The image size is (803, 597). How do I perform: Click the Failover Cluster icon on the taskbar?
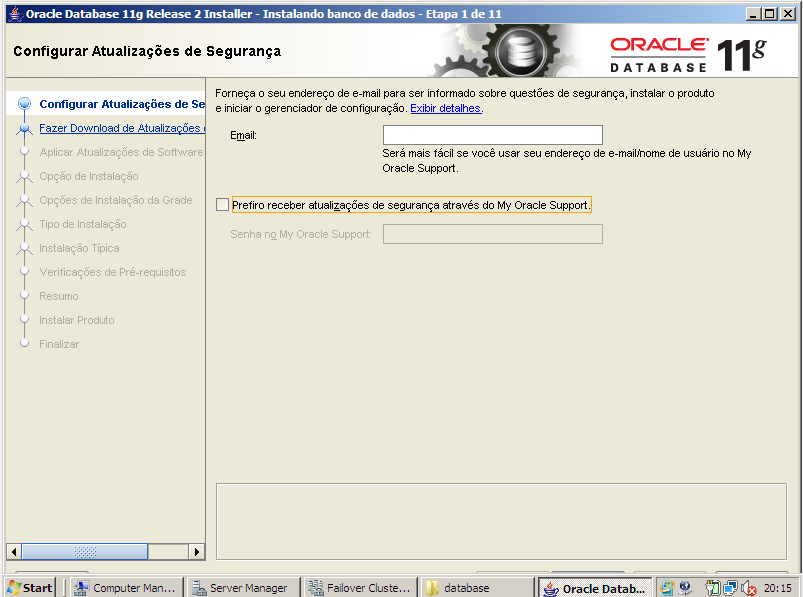[x=315, y=588]
